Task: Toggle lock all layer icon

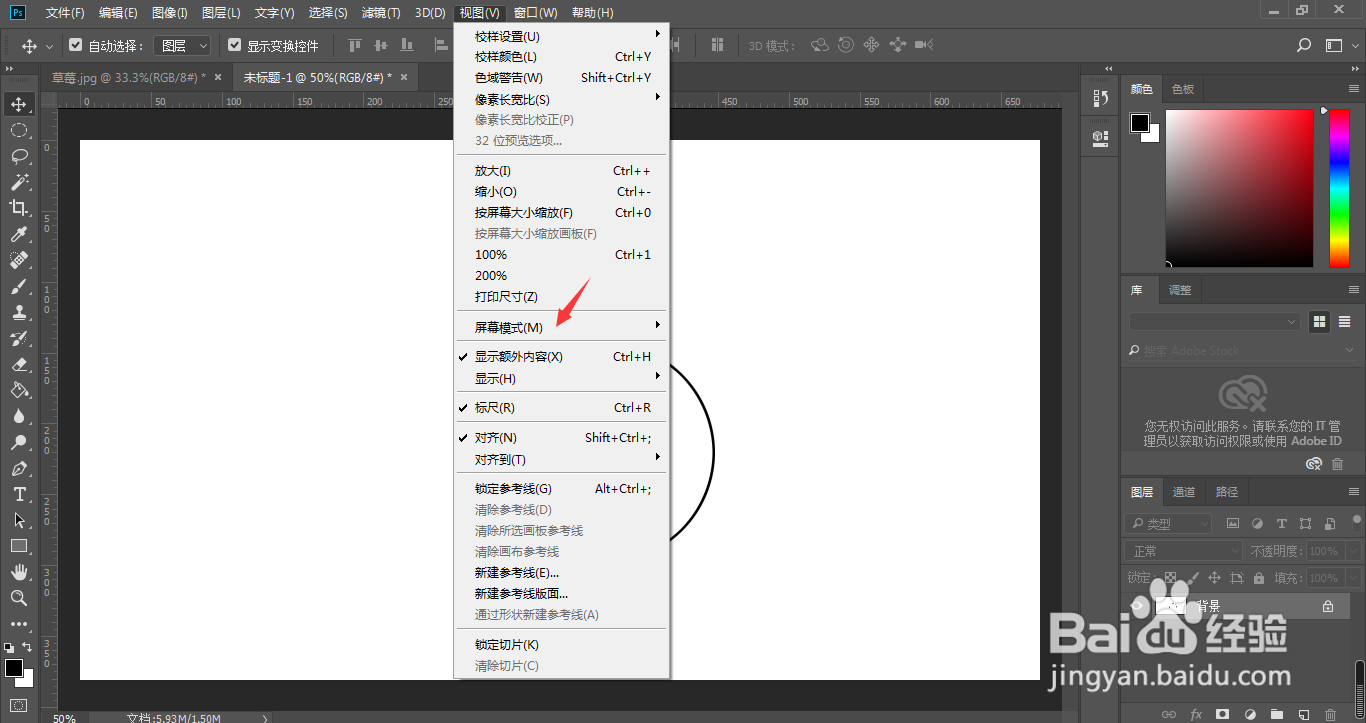Action: [x=1259, y=578]
